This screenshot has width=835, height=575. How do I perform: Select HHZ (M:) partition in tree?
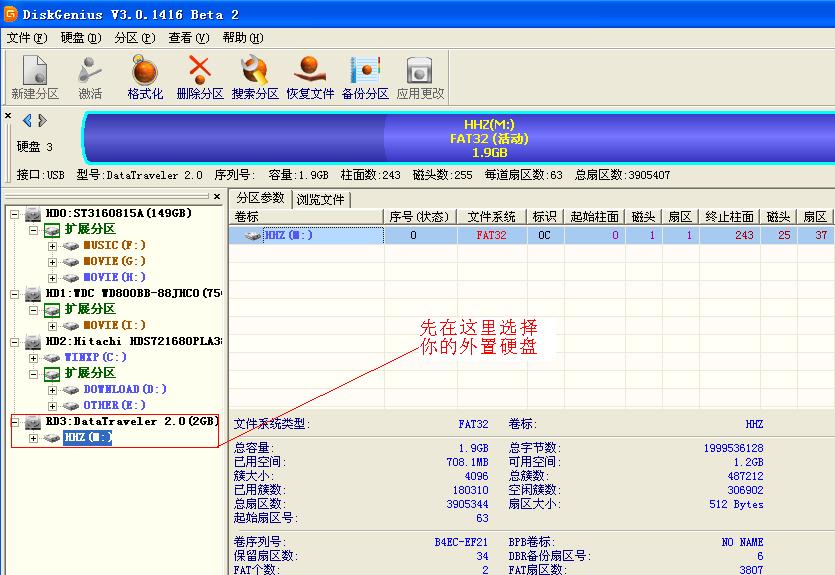point(88,437)
